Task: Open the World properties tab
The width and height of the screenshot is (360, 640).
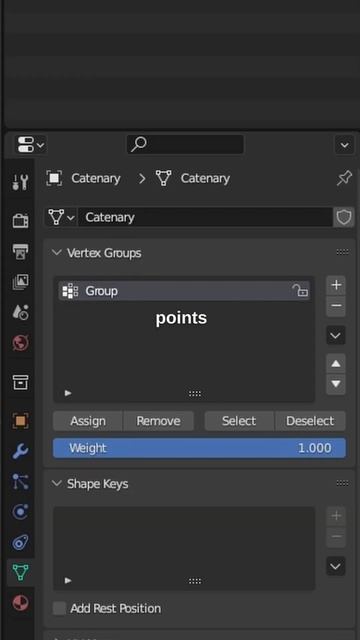Action: (x=20, y=343)
